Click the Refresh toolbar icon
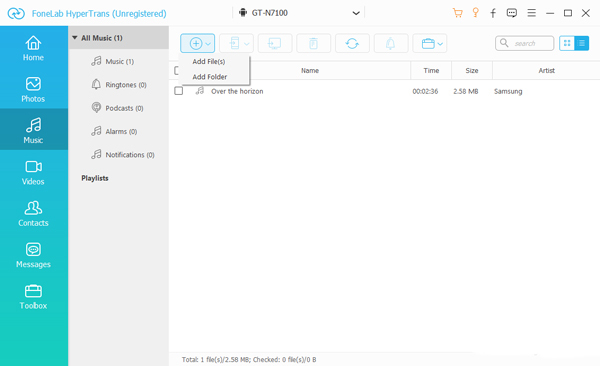Viewport: 600px width, 366px height. click(352, 43)
